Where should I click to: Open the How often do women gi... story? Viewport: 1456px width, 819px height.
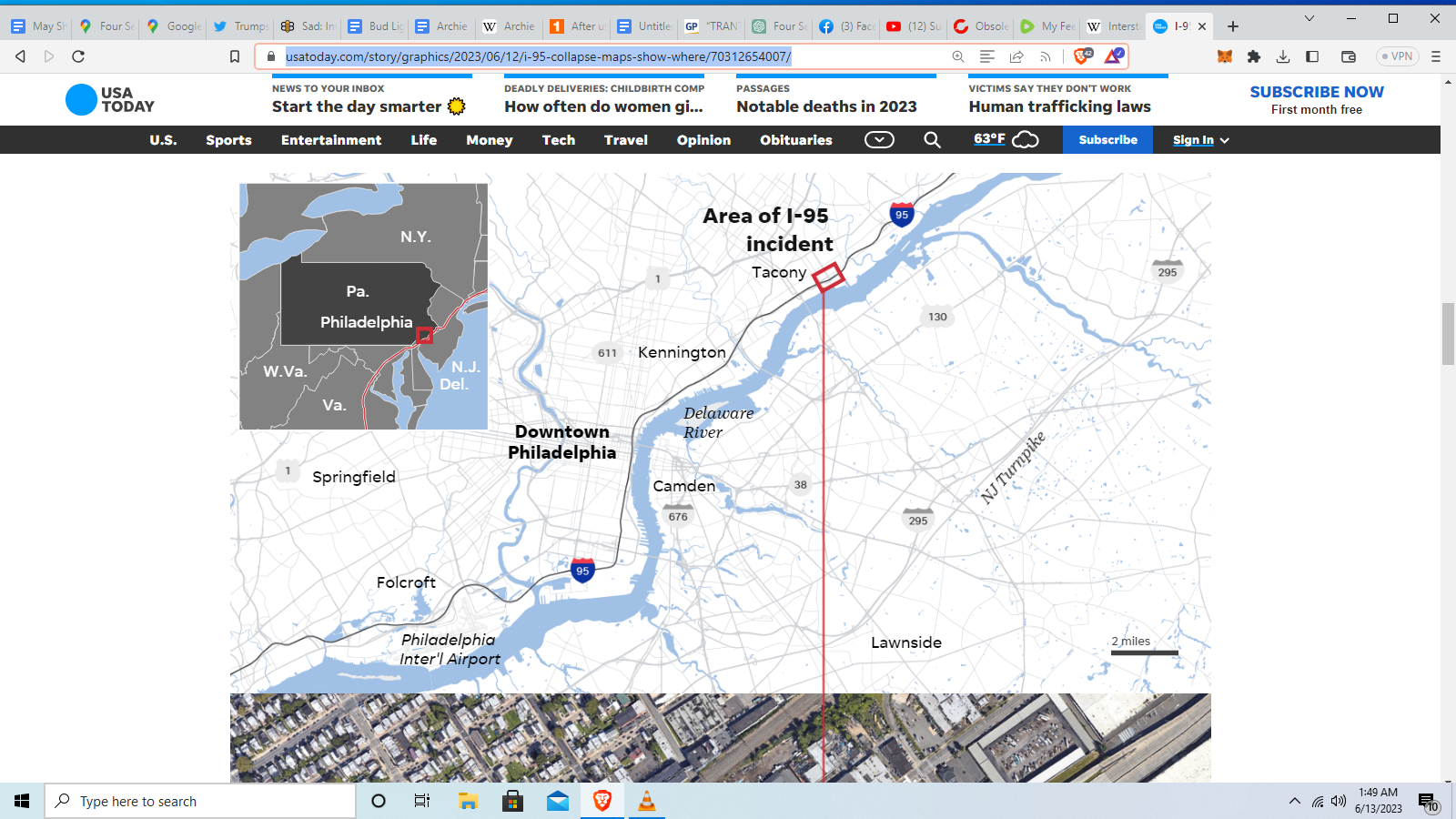tap(603, 106)
